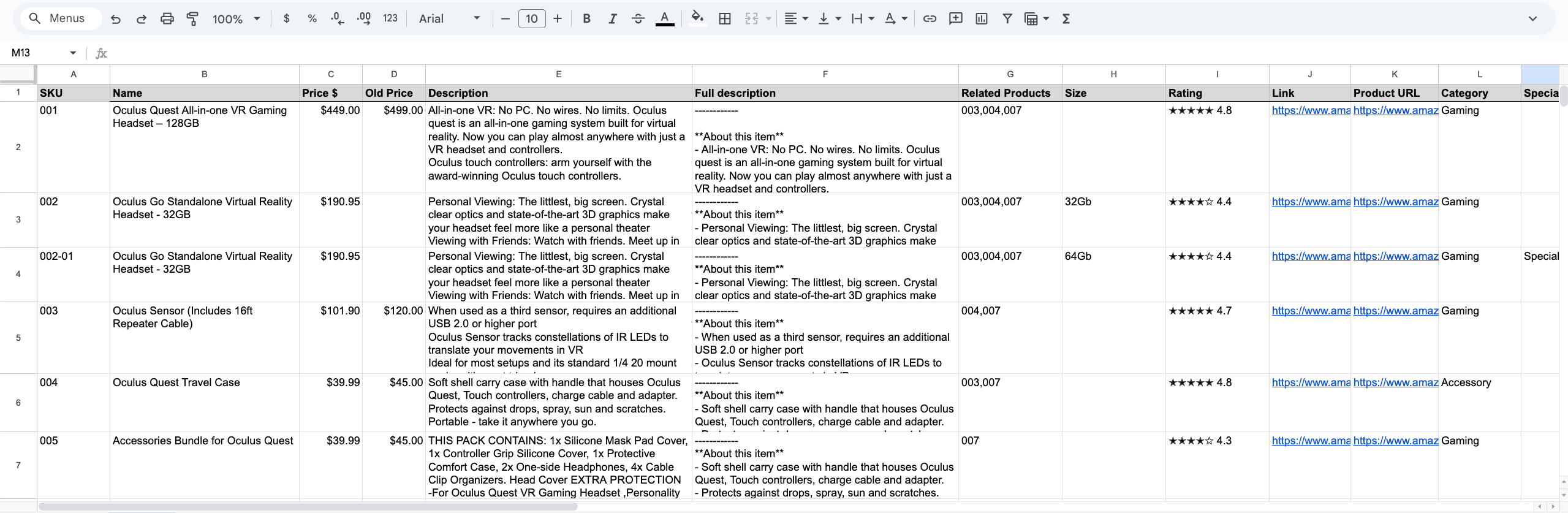Insert a chart icon
The width and height of the screenshot is (1568, 513).
click(x=982, y=19)
